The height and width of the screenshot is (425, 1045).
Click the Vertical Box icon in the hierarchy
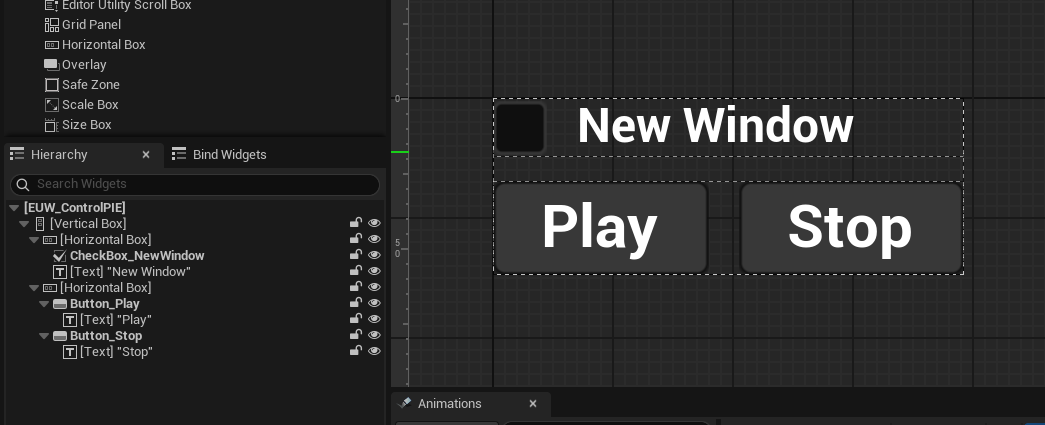40,224
